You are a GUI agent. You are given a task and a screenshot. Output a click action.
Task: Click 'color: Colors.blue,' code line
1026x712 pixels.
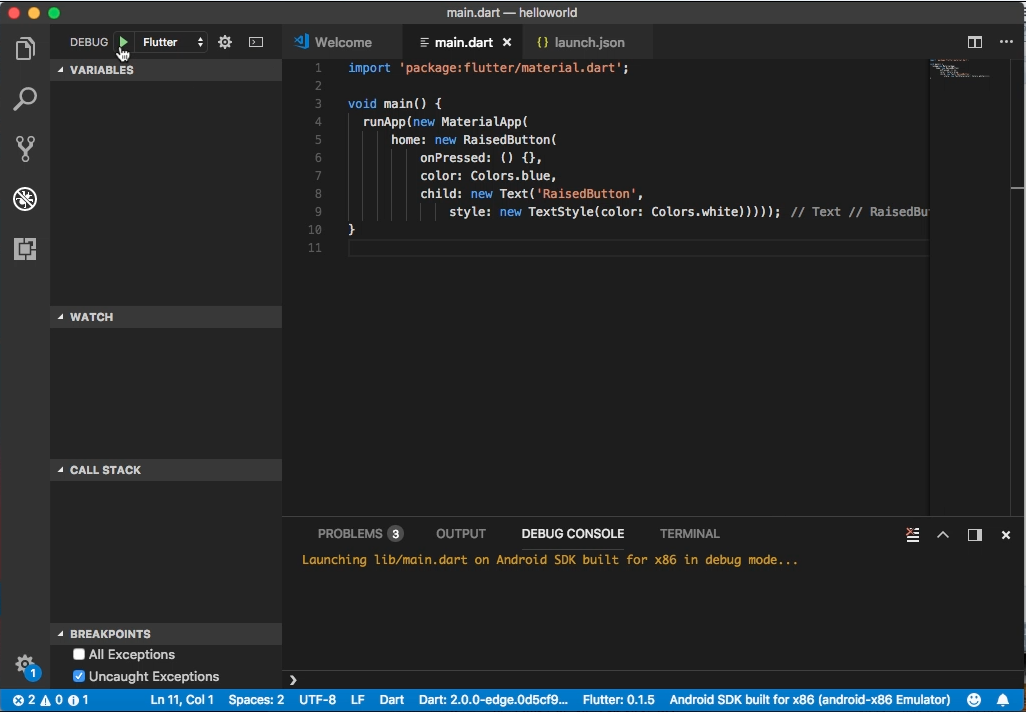coord(488,175)
